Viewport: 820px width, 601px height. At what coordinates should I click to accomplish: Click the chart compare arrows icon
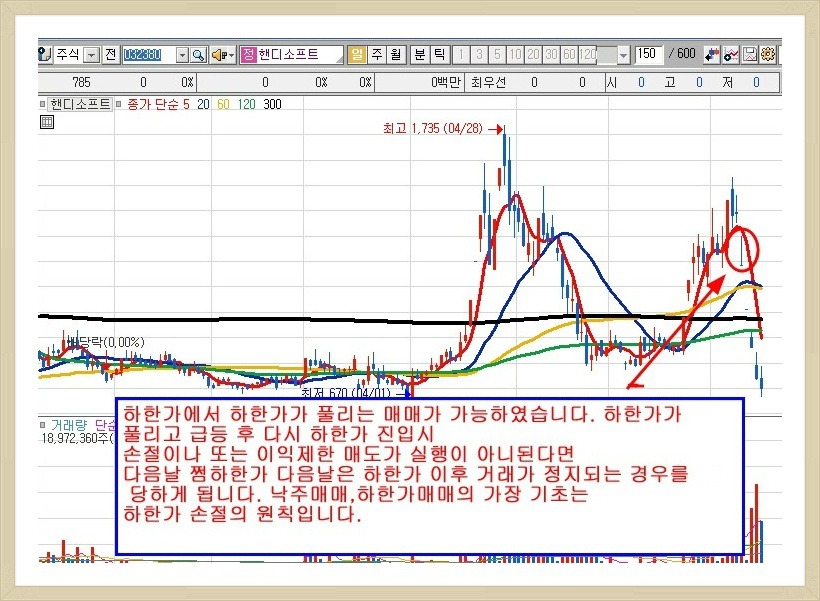[x=713, y=54]
